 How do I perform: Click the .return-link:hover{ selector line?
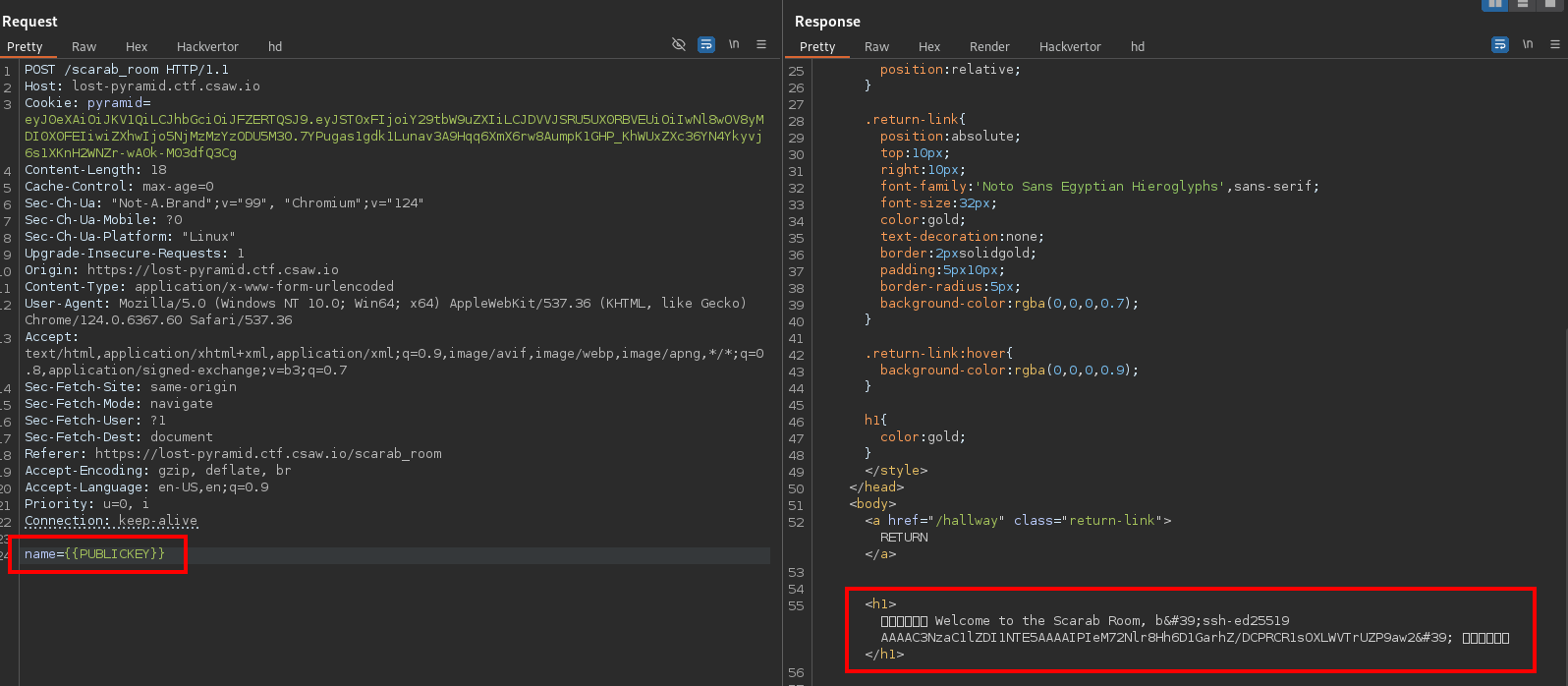(938, 354)
